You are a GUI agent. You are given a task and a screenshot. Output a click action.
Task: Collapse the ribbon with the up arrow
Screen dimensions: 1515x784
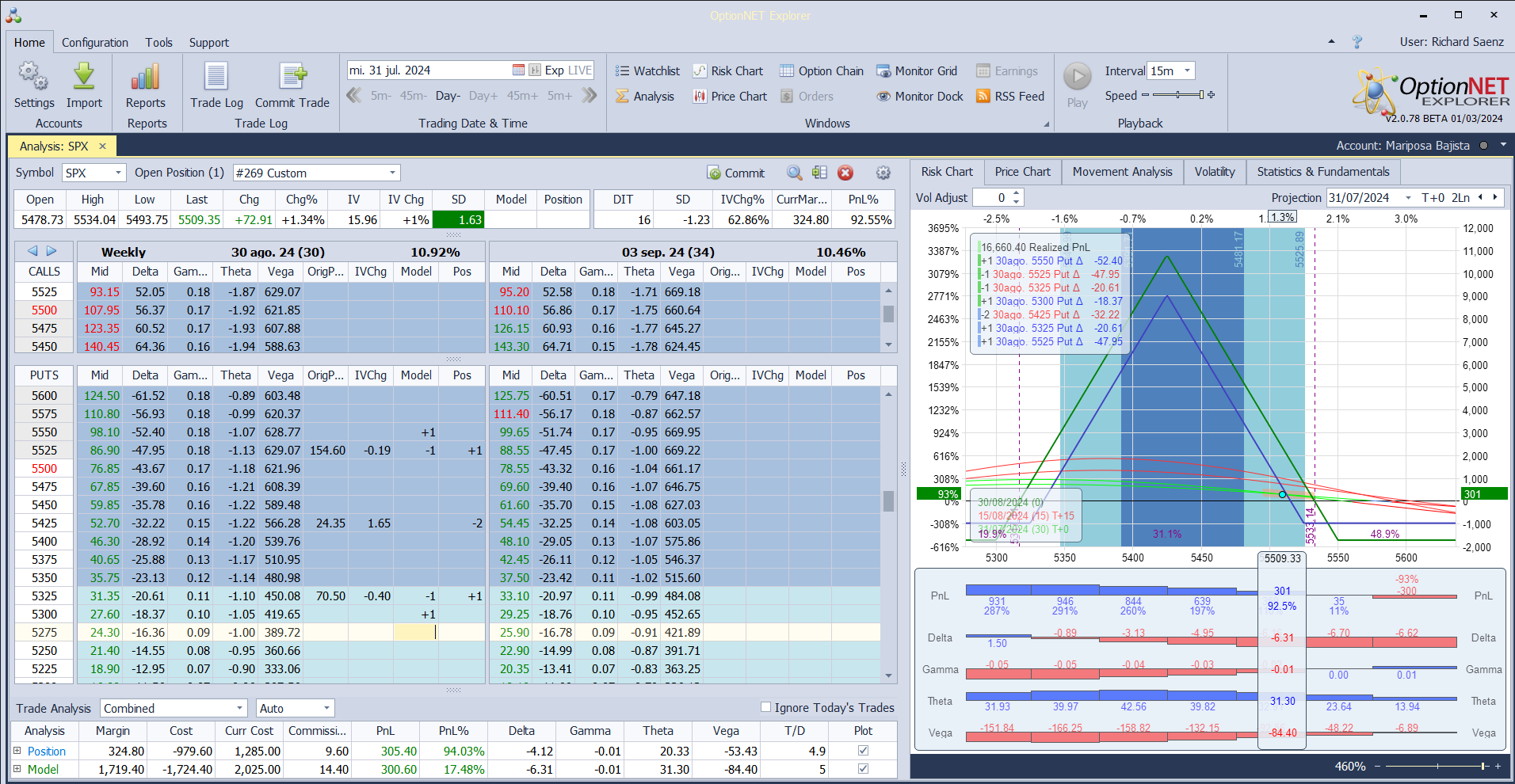tap(1331, 41)
